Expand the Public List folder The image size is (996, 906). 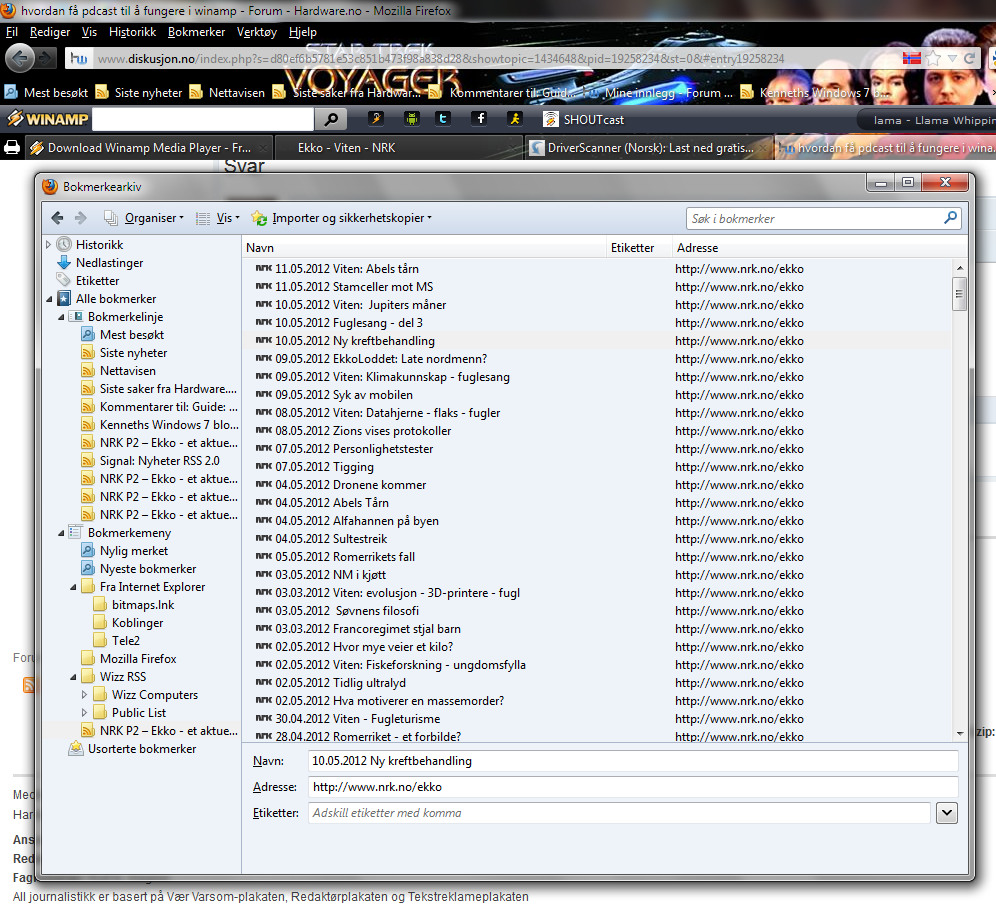84,712
